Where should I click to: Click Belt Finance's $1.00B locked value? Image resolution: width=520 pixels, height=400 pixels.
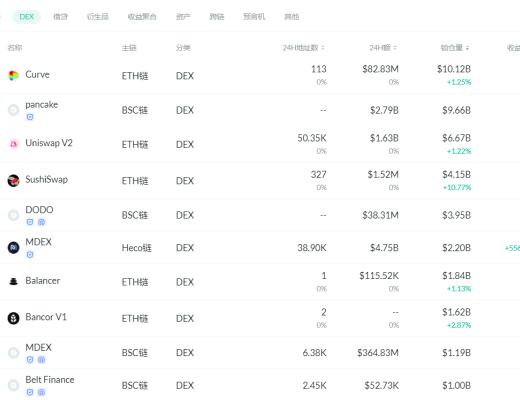457,386
